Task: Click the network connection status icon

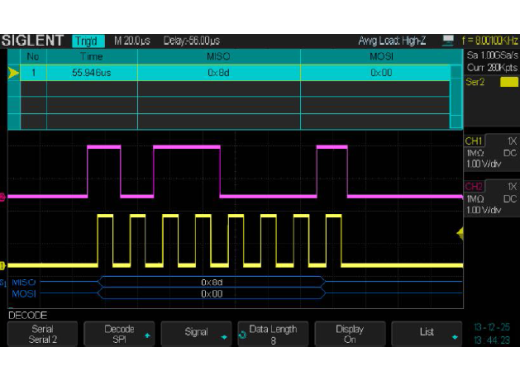Action: coord(448,41)
